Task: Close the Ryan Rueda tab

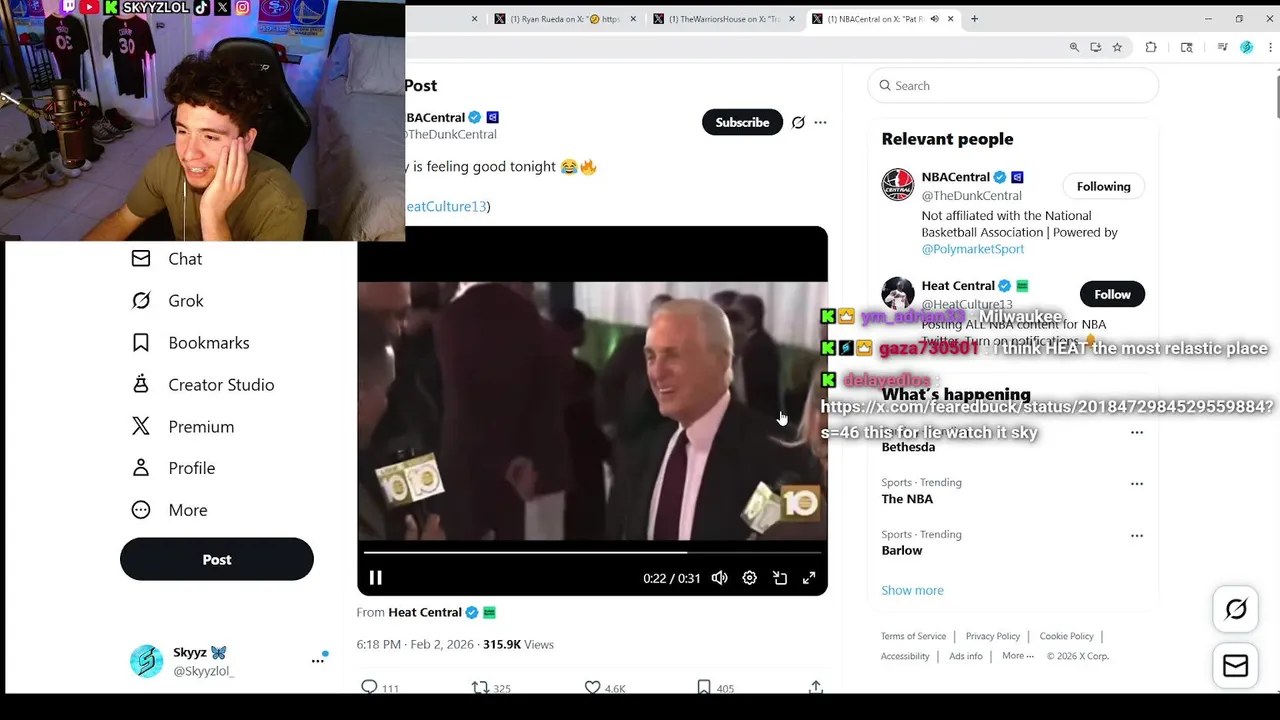Action: tap(633, 19)
